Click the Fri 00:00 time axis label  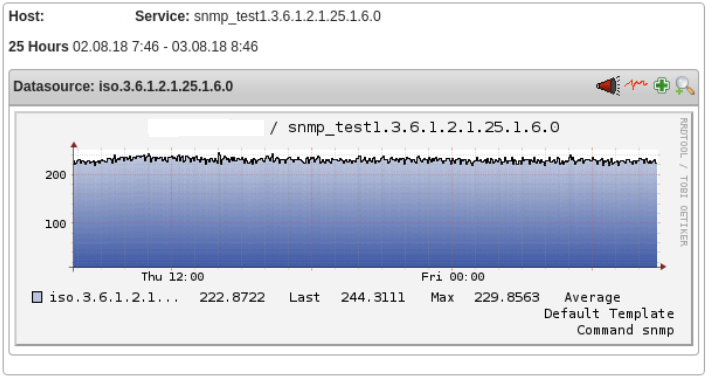(x=453, y=276)
